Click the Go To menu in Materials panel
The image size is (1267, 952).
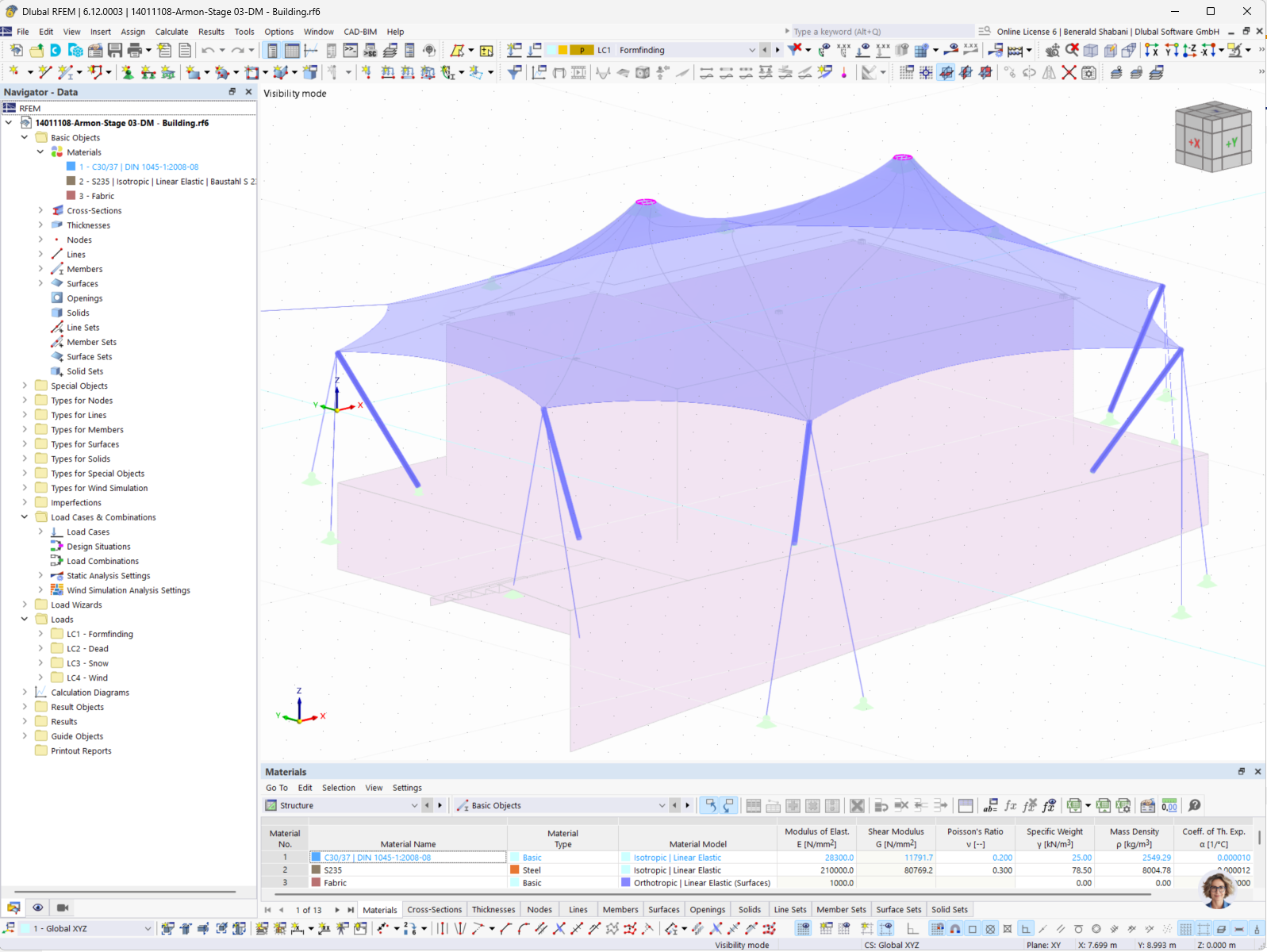pyautogui.click(x=277, y=788)
